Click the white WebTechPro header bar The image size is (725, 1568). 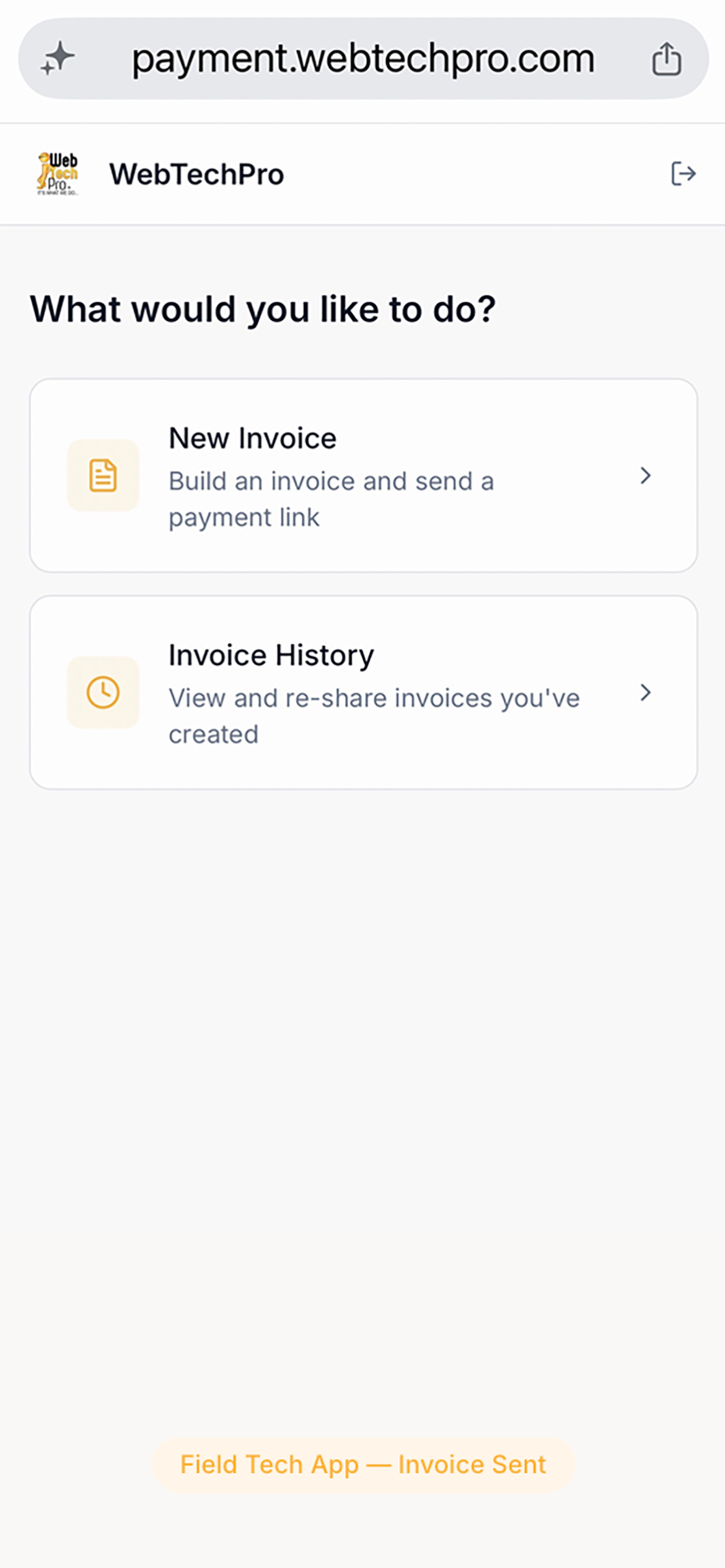[x=362, y=174]
